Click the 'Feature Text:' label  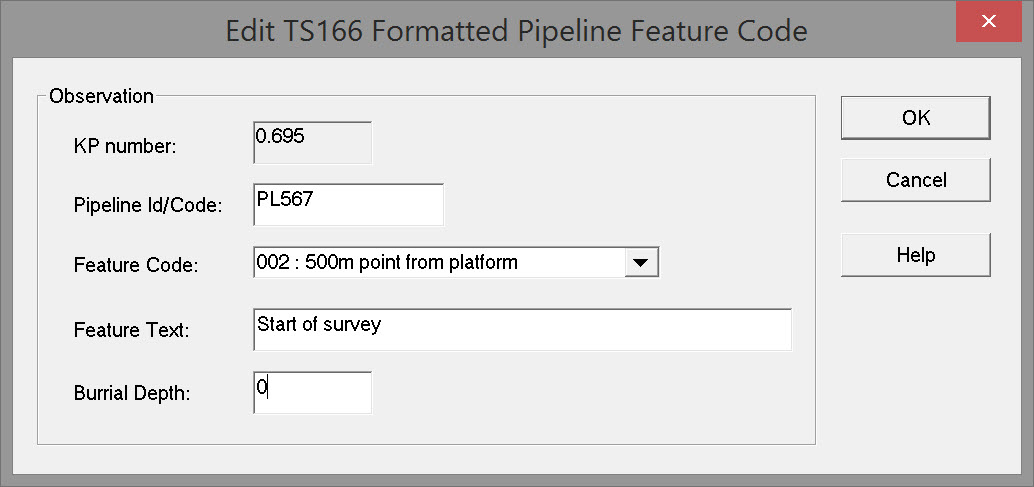[x=132, y=329]
